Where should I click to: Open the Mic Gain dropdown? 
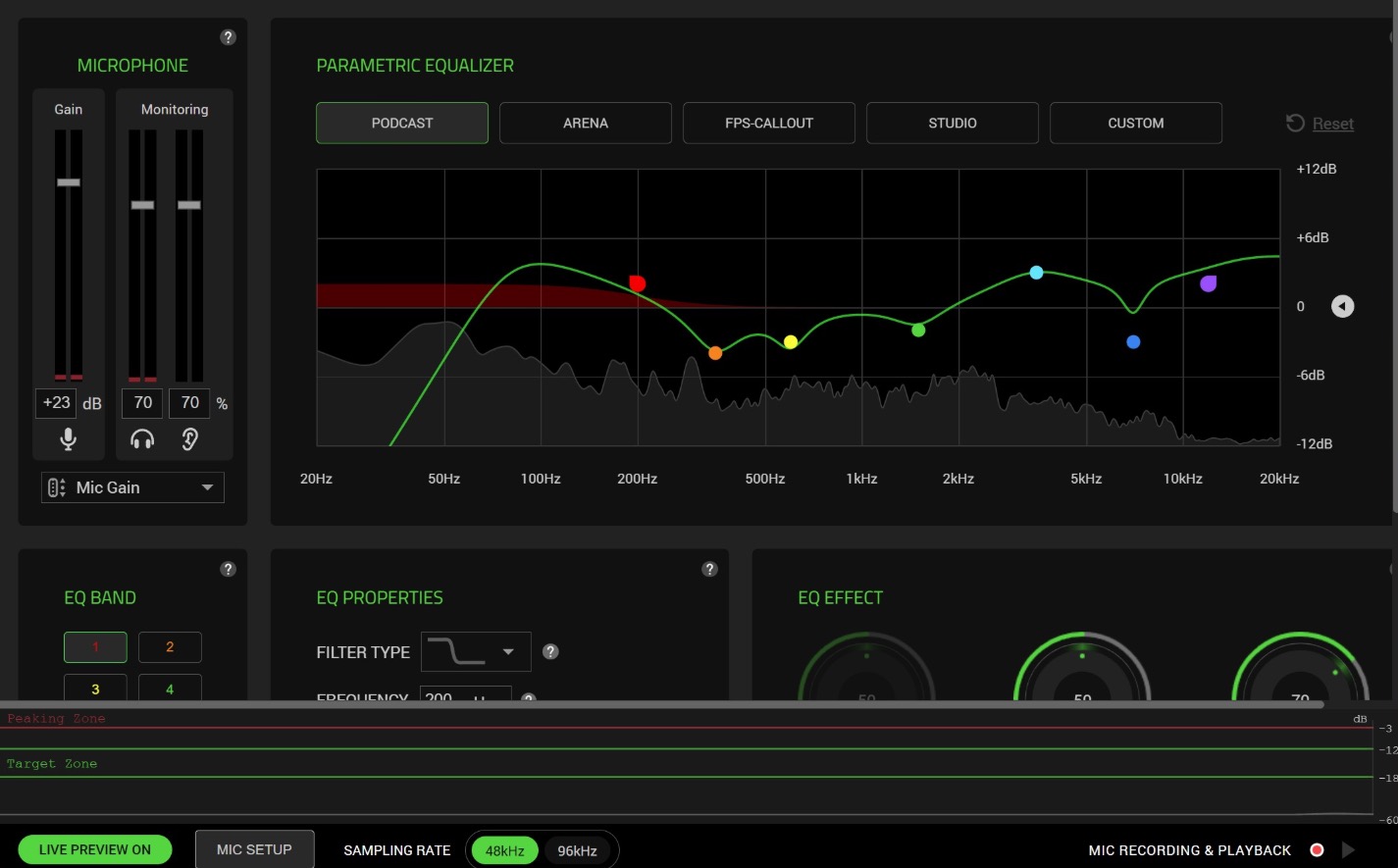click(x=132, y=487)
